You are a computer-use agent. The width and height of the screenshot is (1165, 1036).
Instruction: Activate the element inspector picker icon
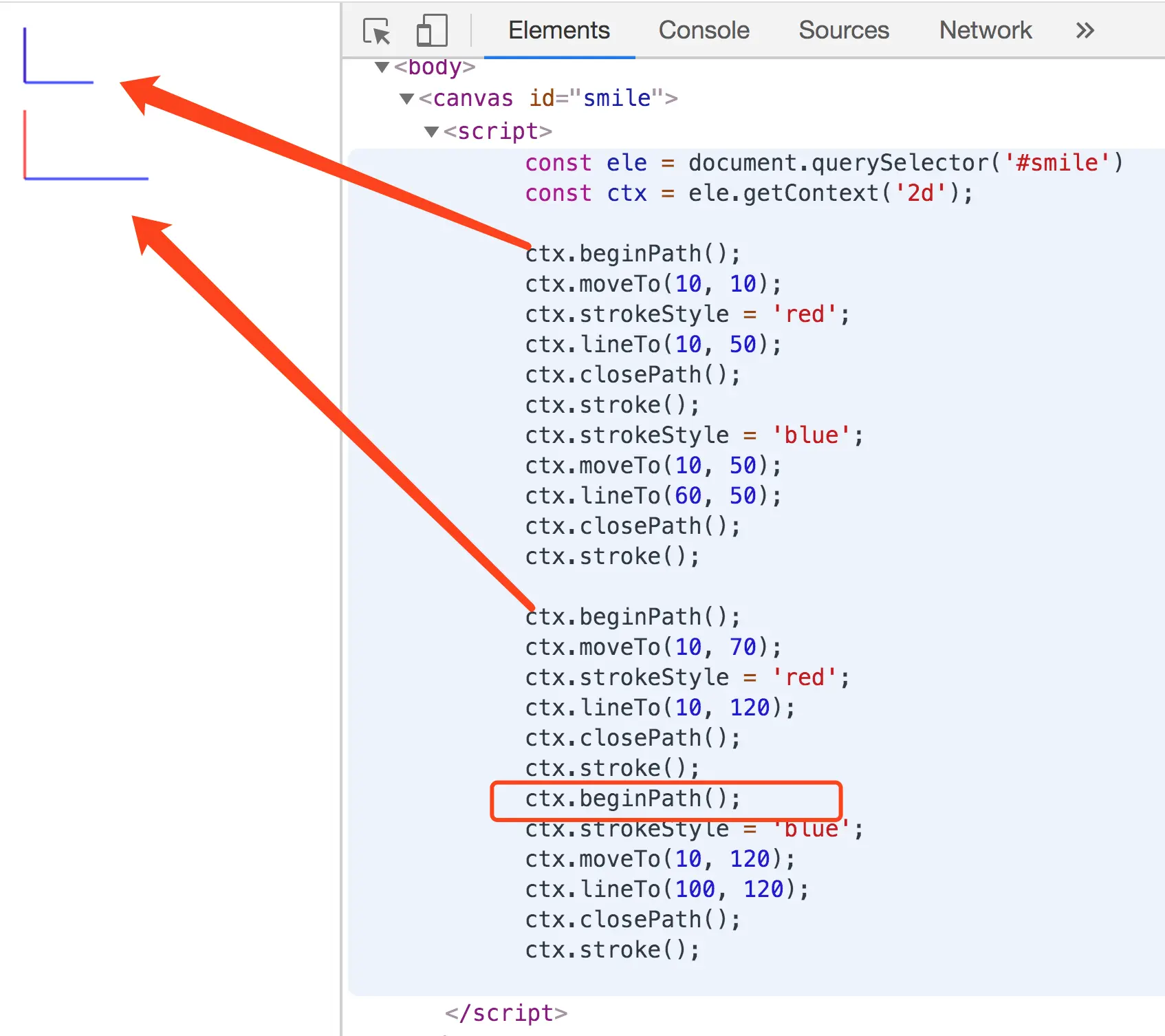(376, 31)
